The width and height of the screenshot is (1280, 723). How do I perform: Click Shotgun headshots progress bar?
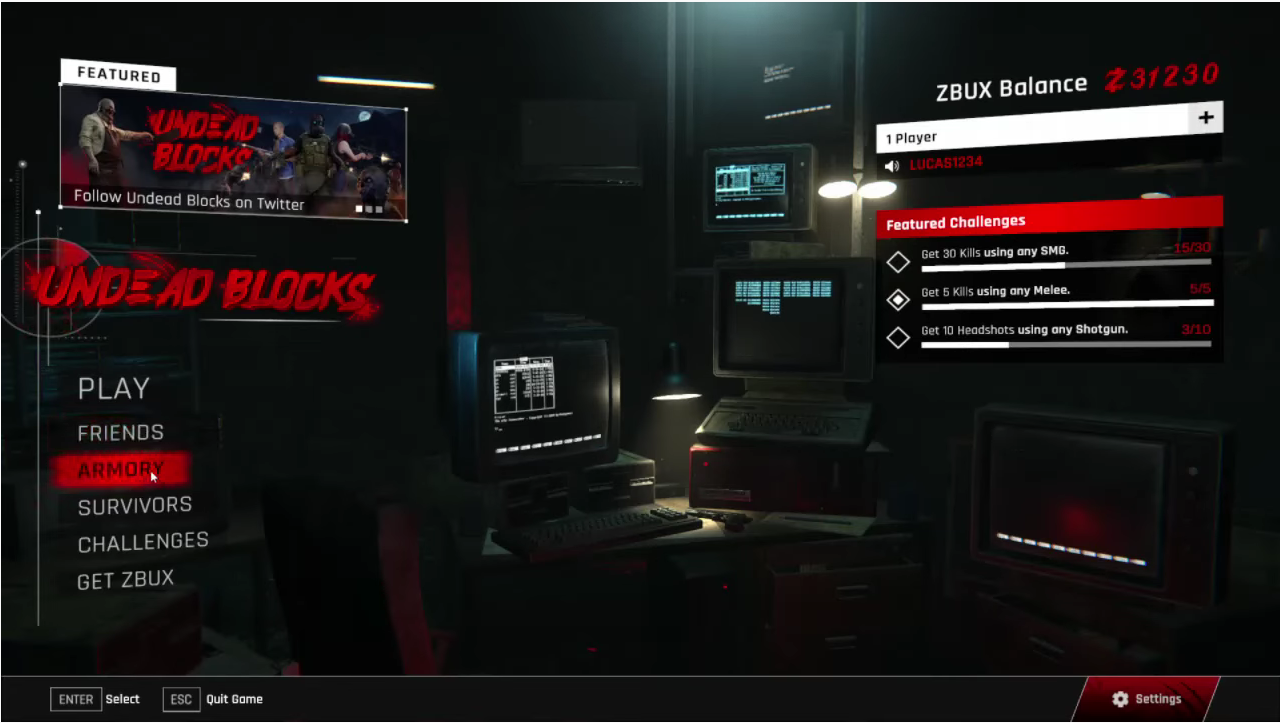pos(1066,344)
